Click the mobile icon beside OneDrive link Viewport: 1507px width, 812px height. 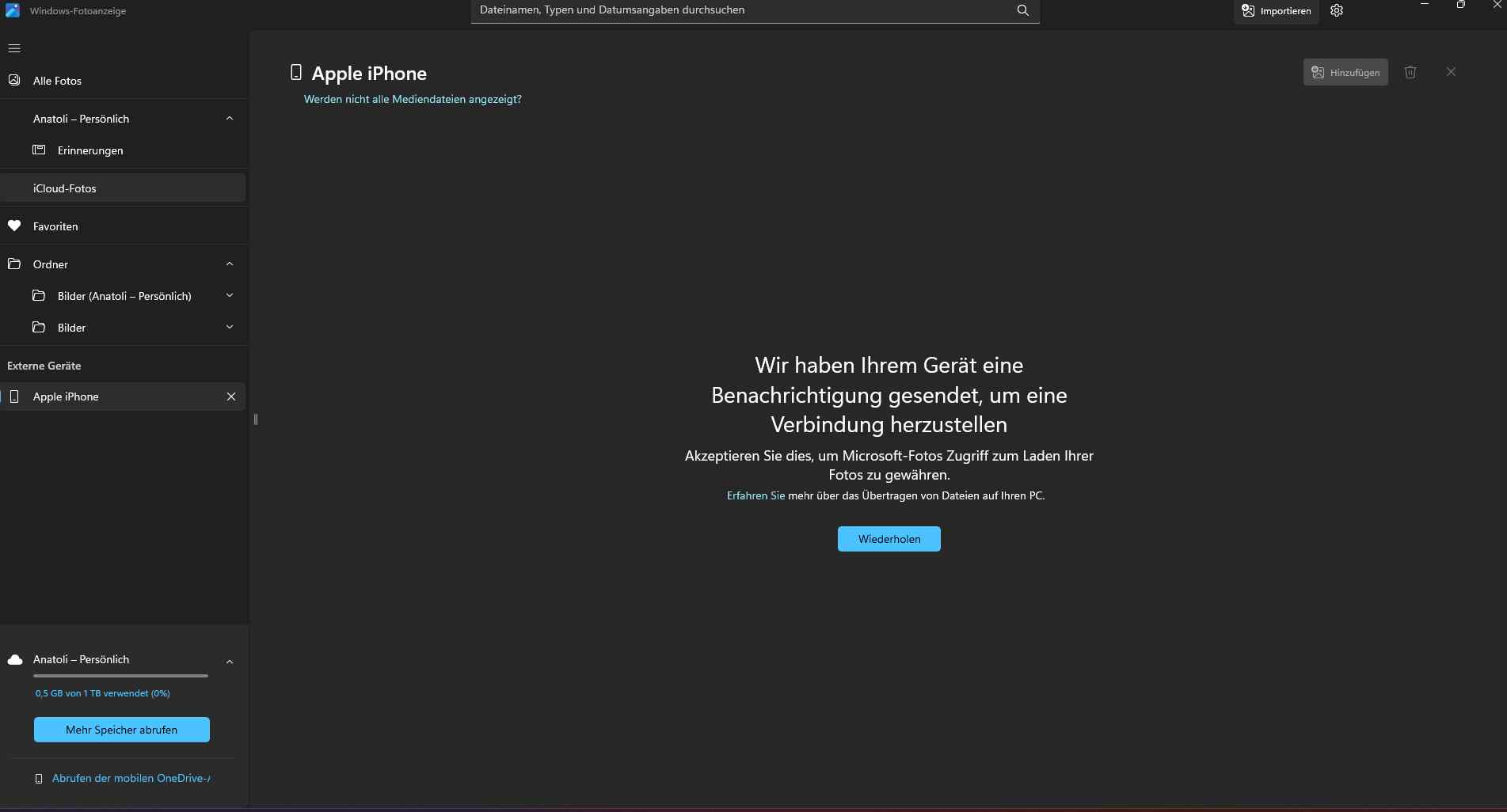(x=39, y=779)
